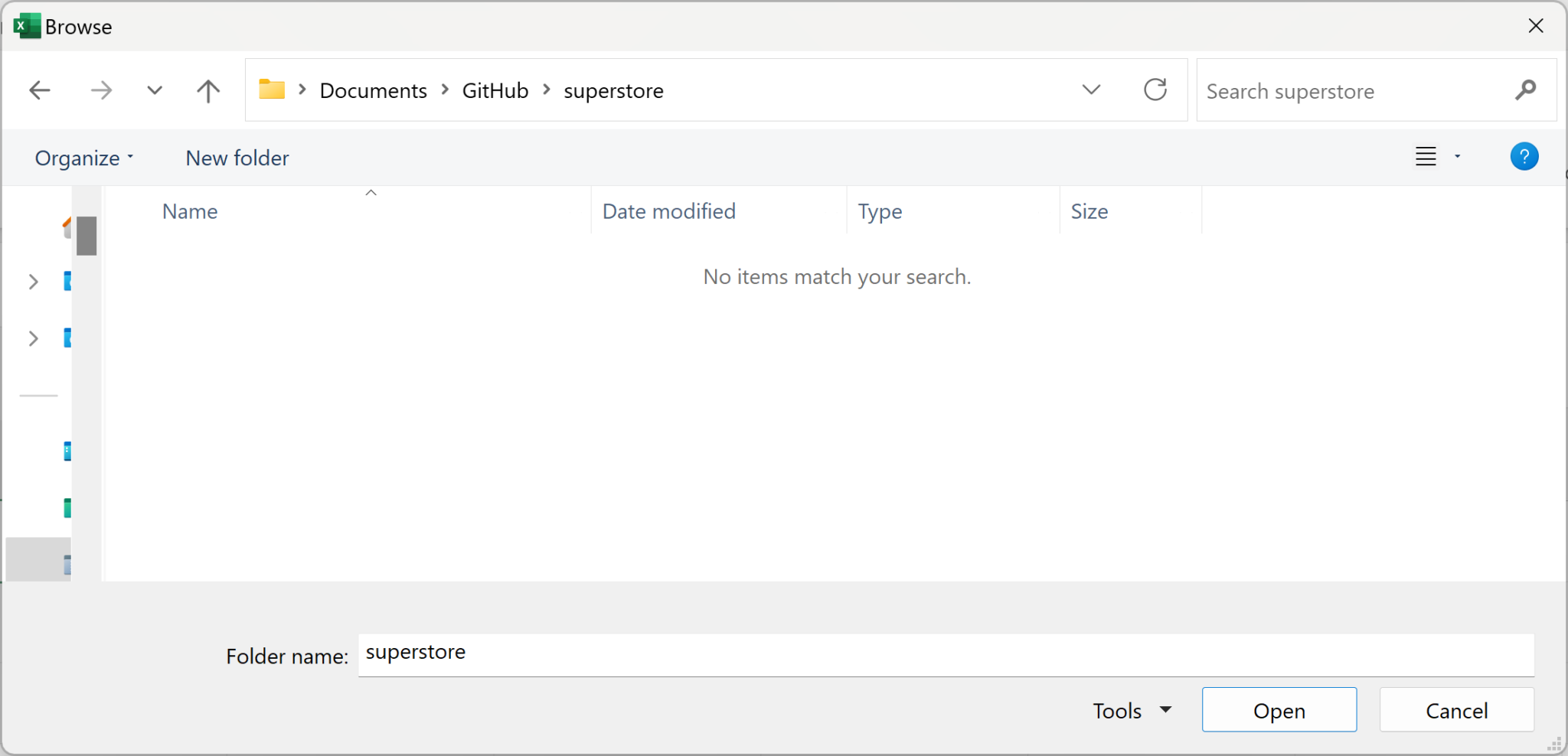Expand the address bar history dropdown

click(x=1091, y=90)
